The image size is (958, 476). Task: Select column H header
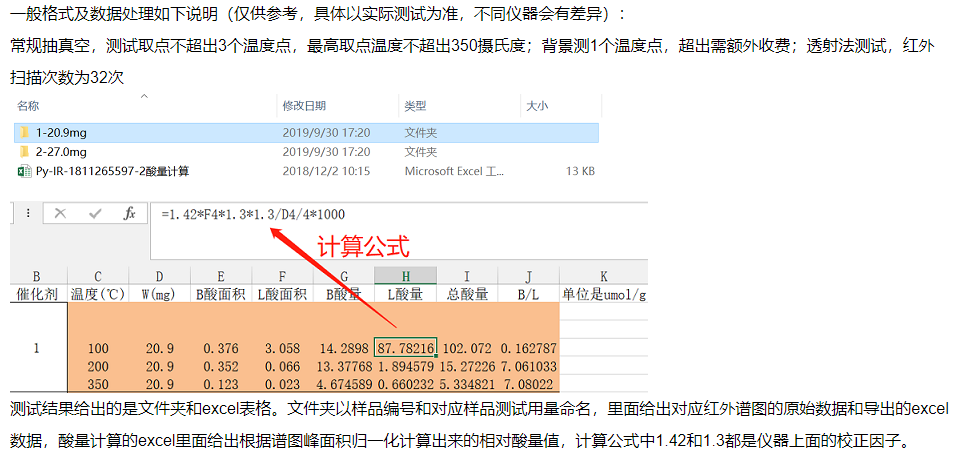coord(405,276)
